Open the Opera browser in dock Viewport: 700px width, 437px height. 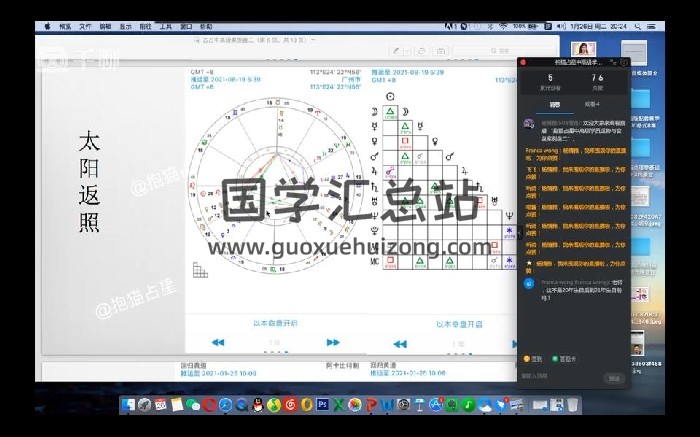(x=209, y=405)
